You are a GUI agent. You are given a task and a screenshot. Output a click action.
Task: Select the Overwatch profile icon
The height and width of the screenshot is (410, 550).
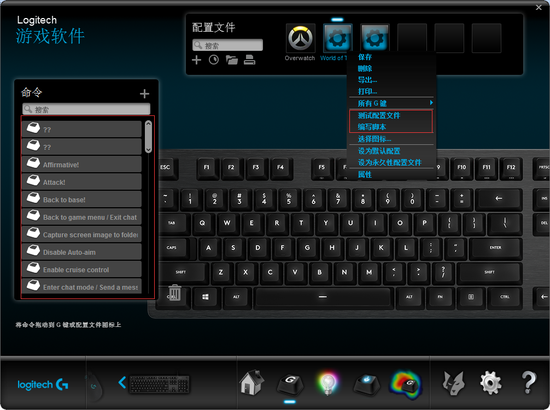tap(301, 38)
